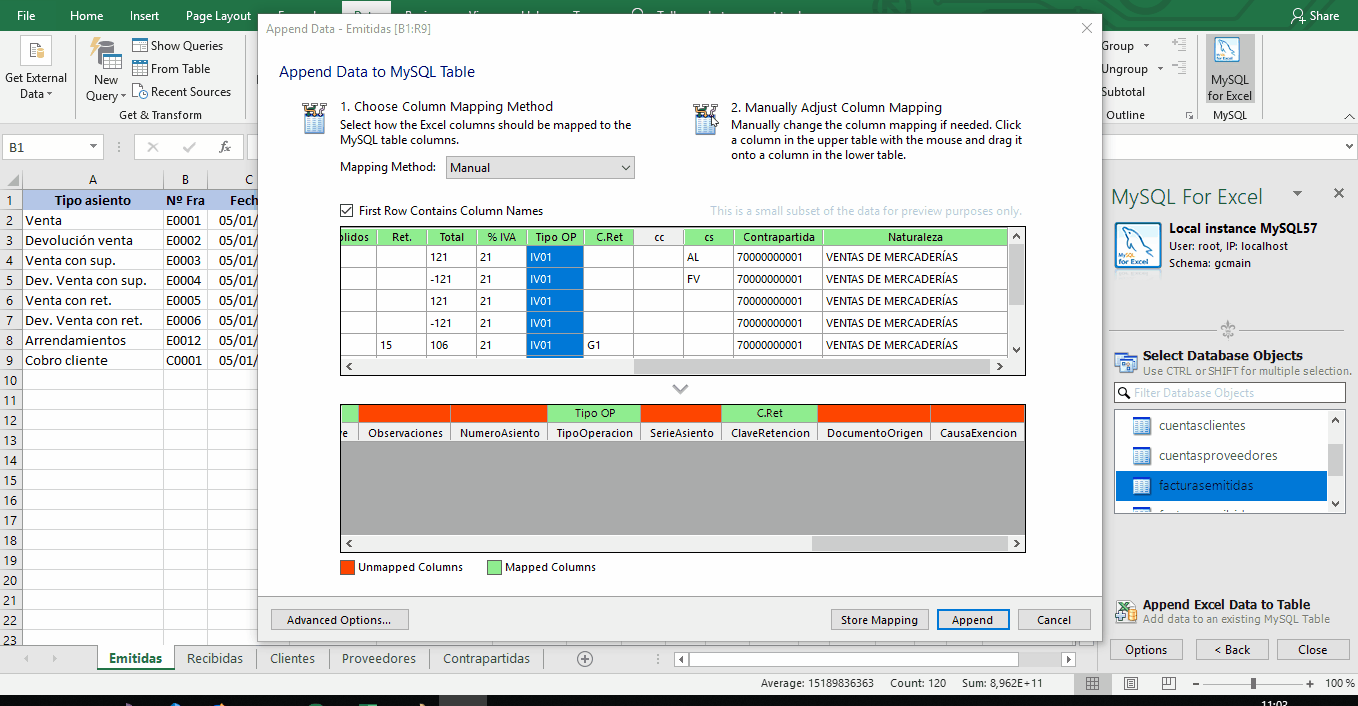1358x706 pixels.
Task: Open the Contrapartidas sheet tab
Action: 487,658
